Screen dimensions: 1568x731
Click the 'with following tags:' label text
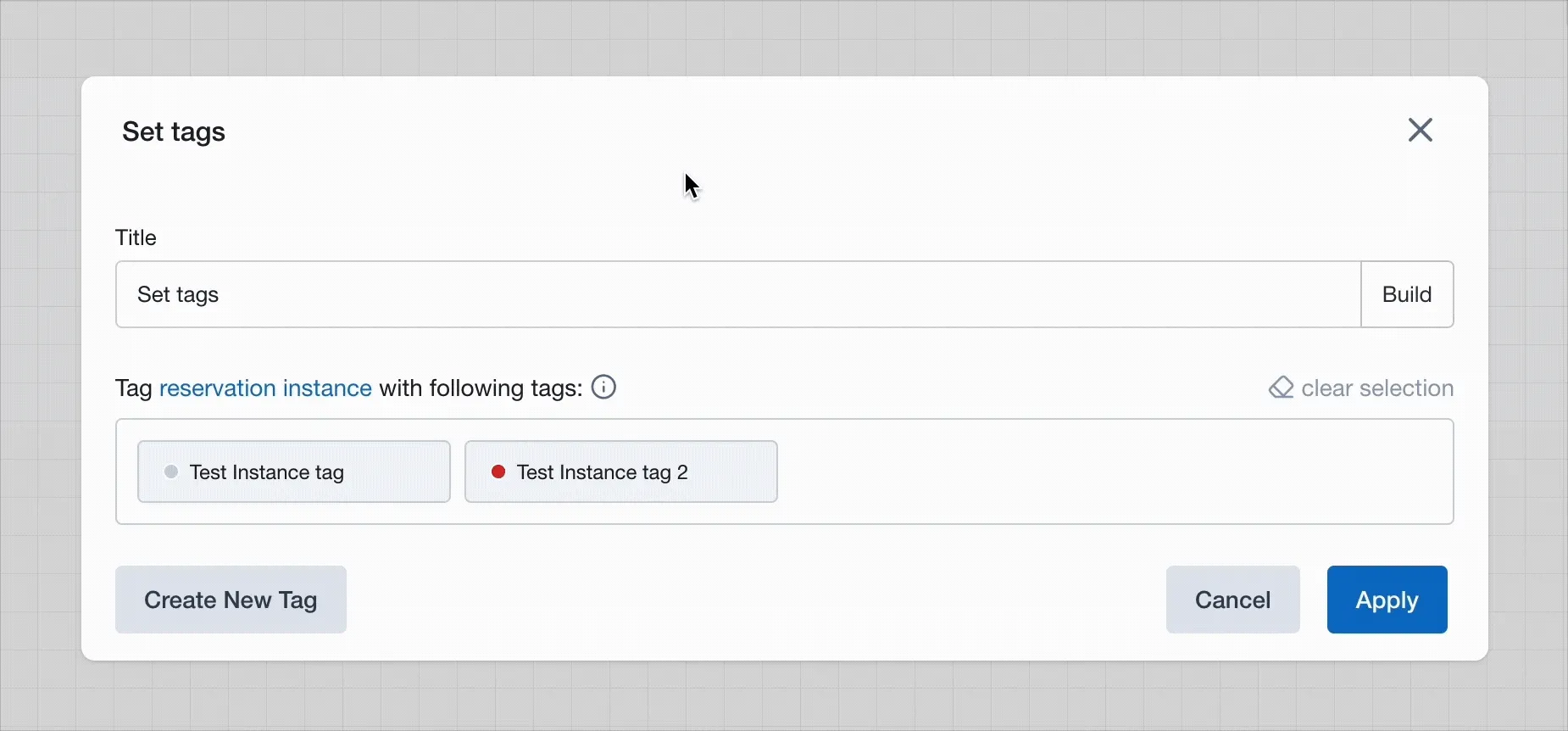[481, 388]
